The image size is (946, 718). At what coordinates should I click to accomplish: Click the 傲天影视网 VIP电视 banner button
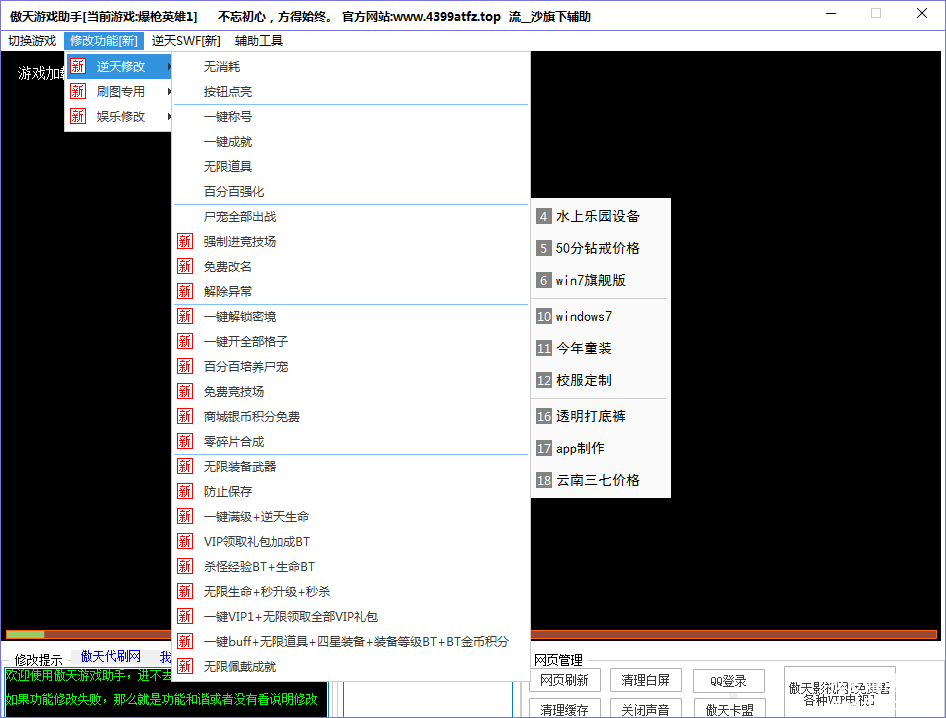[839, 693]
